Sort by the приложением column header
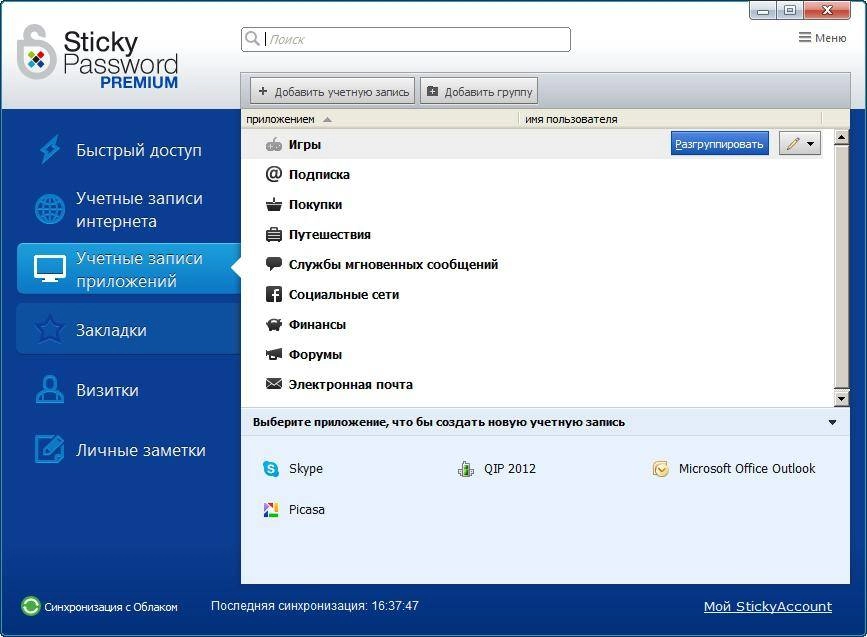Screen dimensions: 867x637 (x=380, y=119)
